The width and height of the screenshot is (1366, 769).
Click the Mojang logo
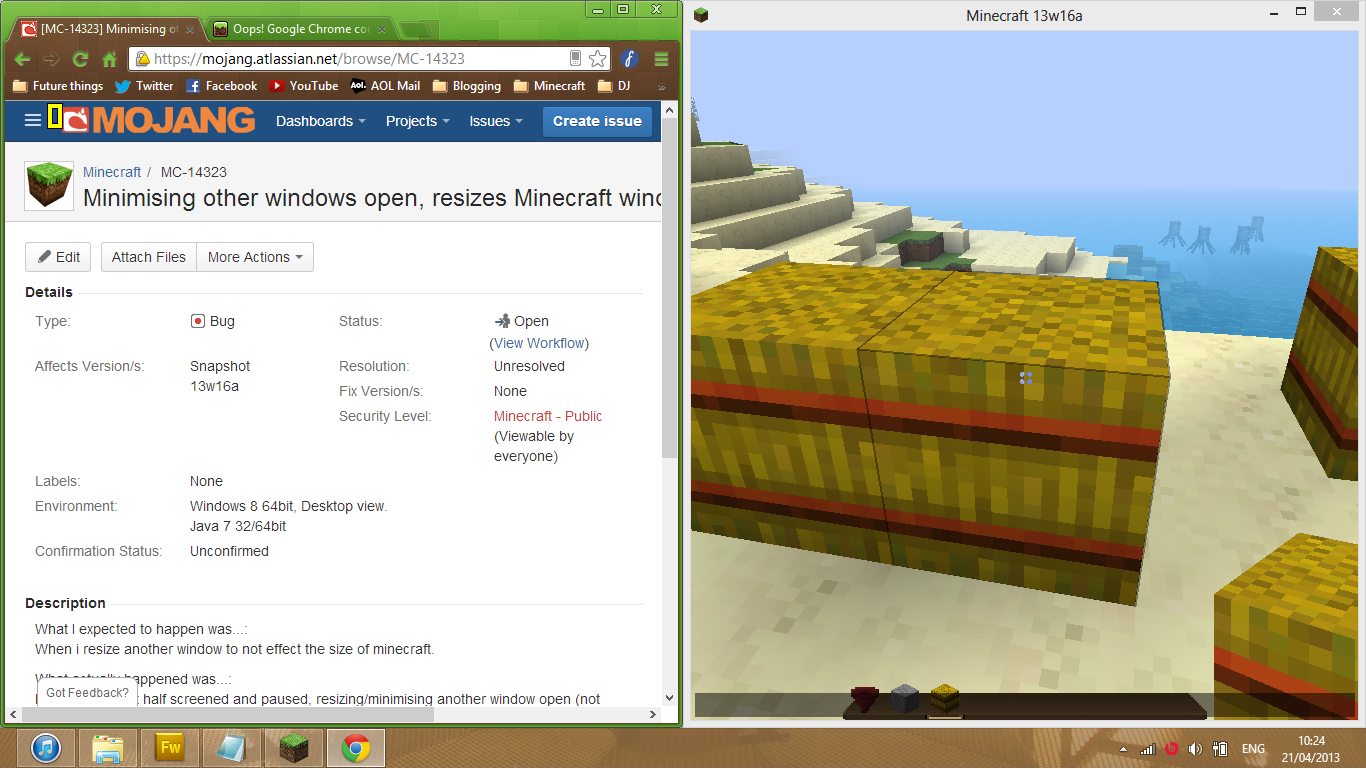click(x=159, y=120)
